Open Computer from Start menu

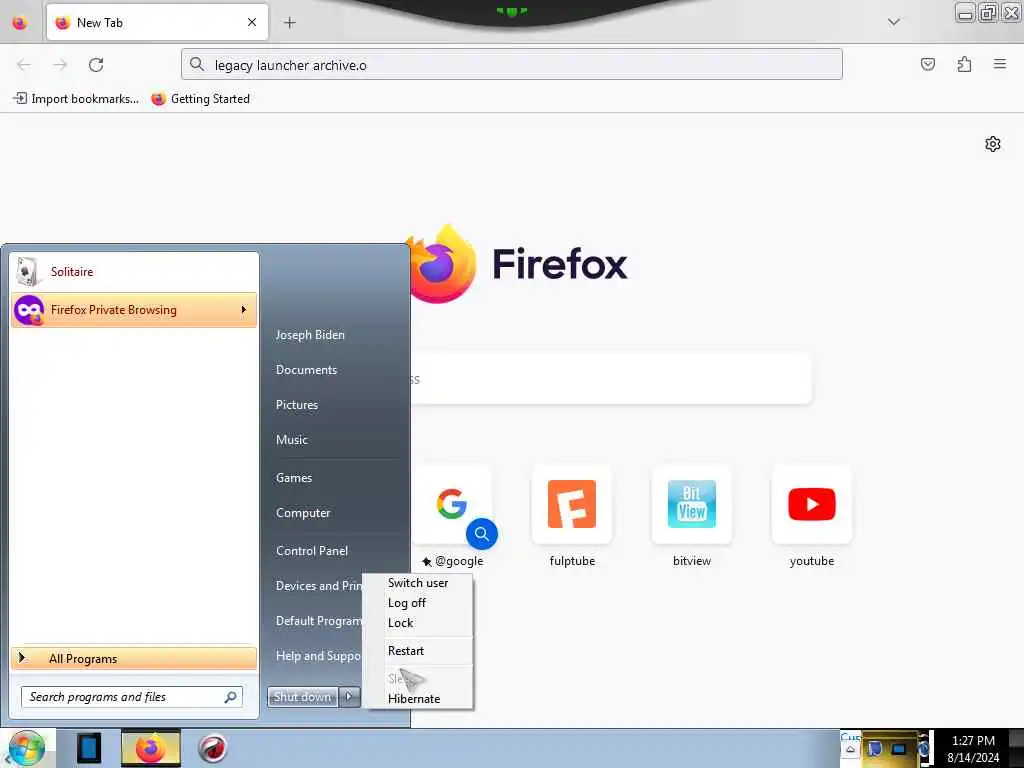(x=303, y=513)
